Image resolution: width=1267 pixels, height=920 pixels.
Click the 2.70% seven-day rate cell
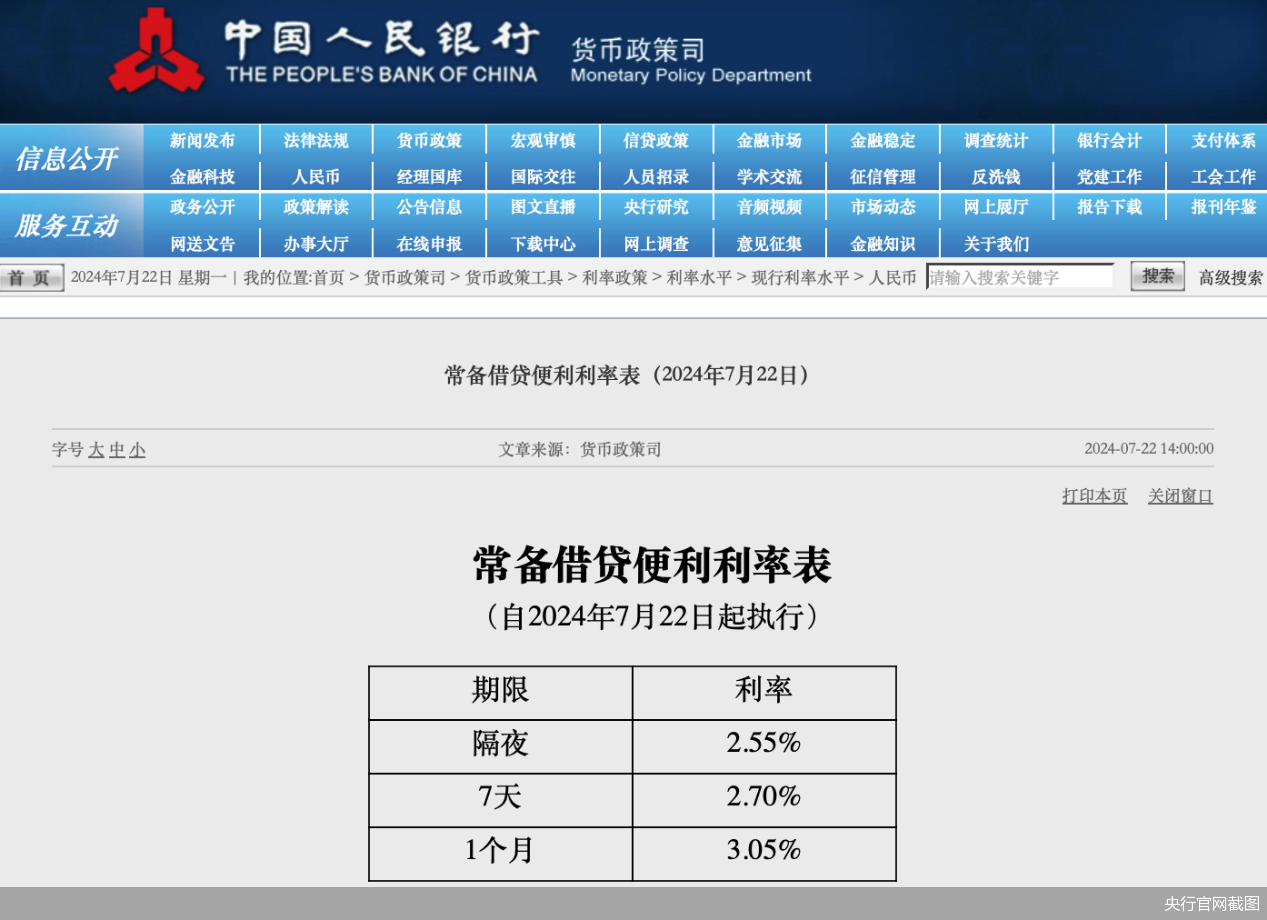764,800
